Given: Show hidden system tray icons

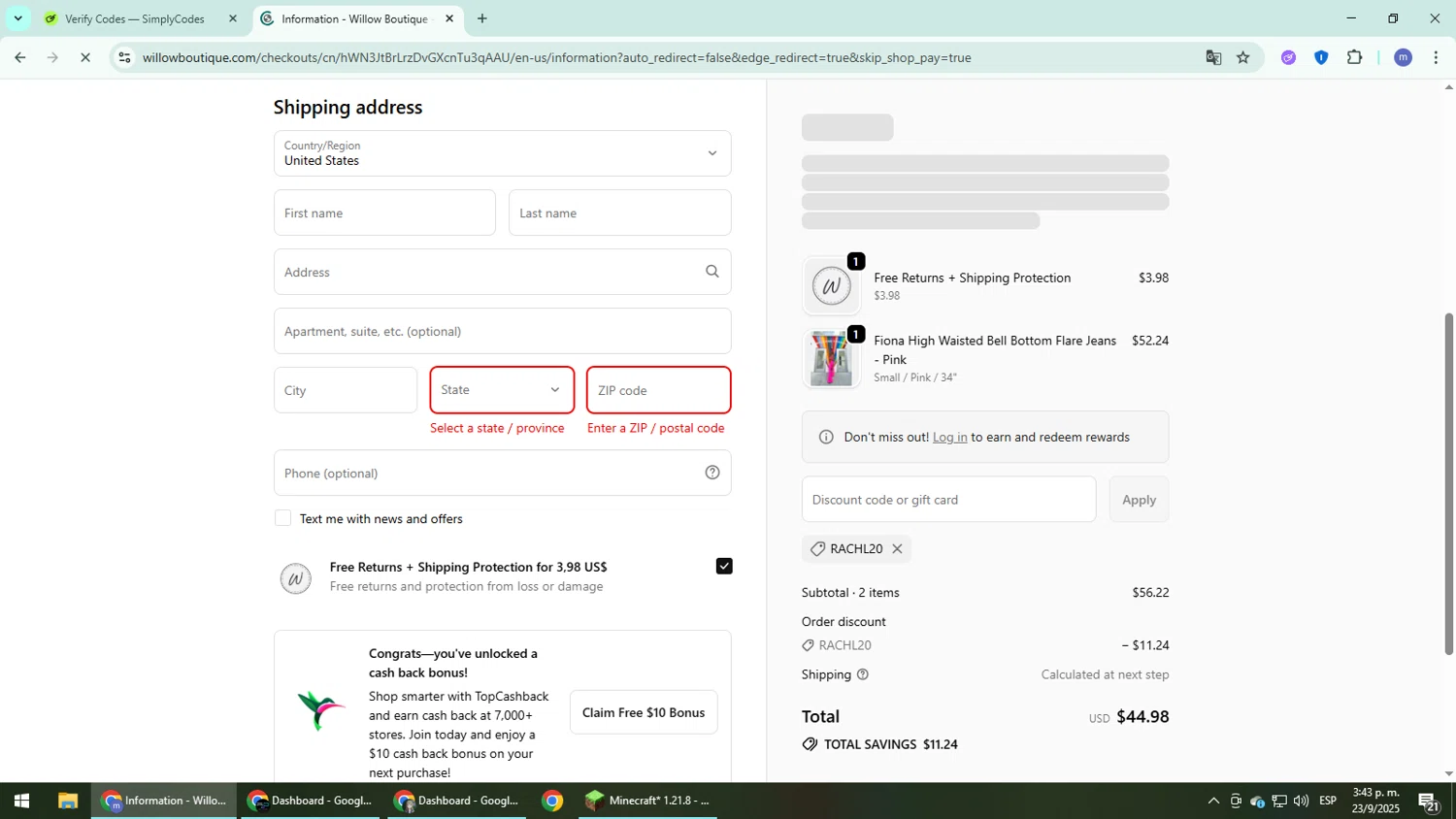Looking at the screenshot, I should (1213, 801).
